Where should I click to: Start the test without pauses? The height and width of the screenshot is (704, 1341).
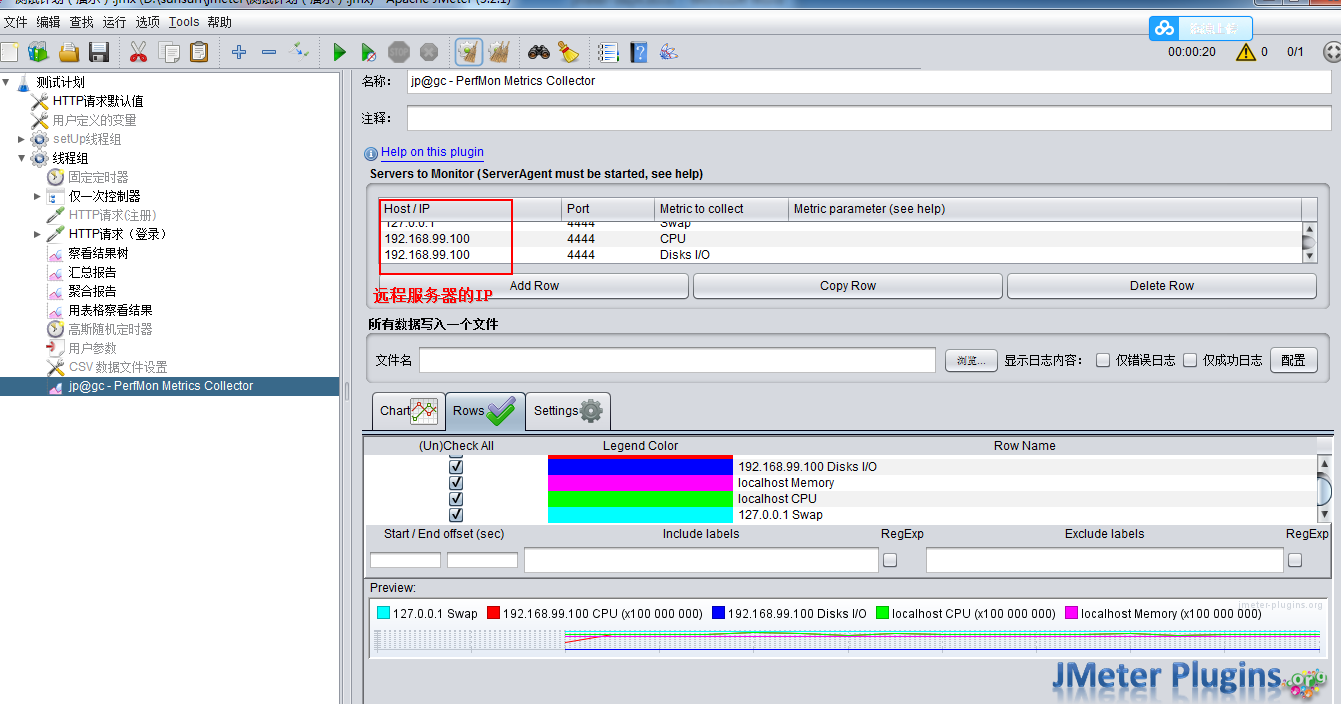pos(369,52)
